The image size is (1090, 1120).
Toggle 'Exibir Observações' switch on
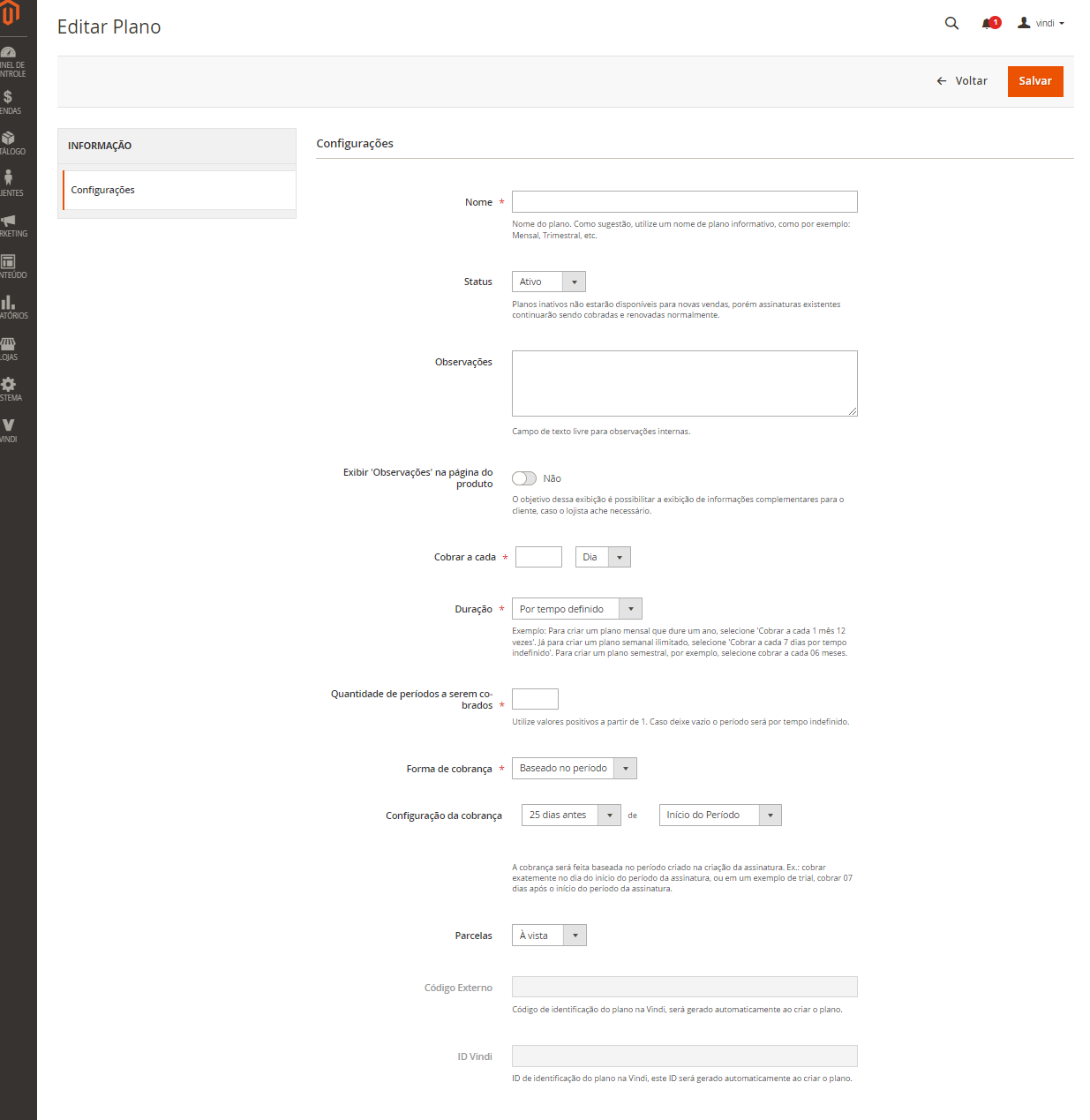click(524, 478)
